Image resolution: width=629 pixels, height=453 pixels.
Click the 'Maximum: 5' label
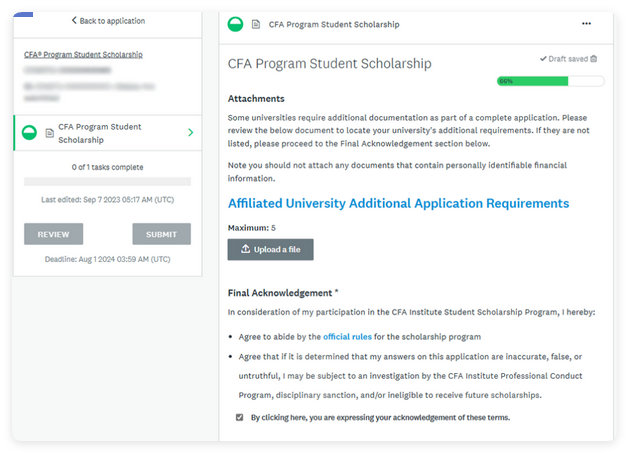click(252, 228)
